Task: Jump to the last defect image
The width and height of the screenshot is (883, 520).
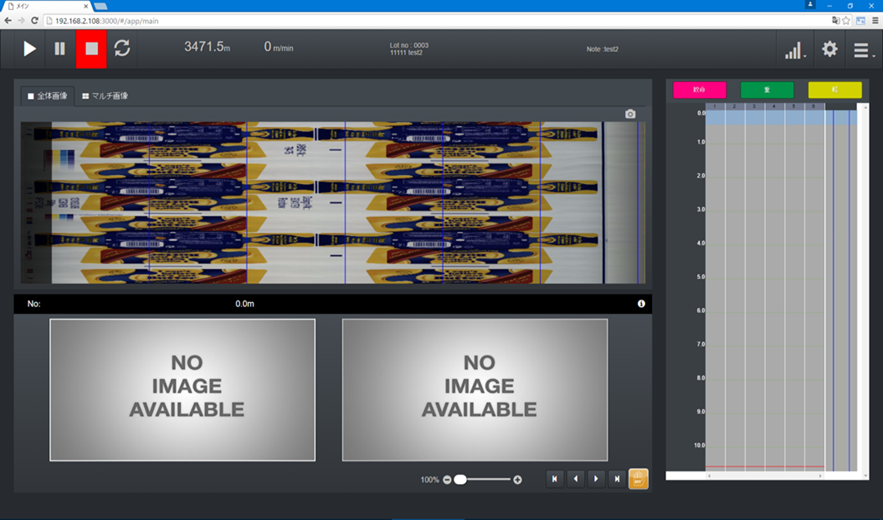Action: coord(617,479)
